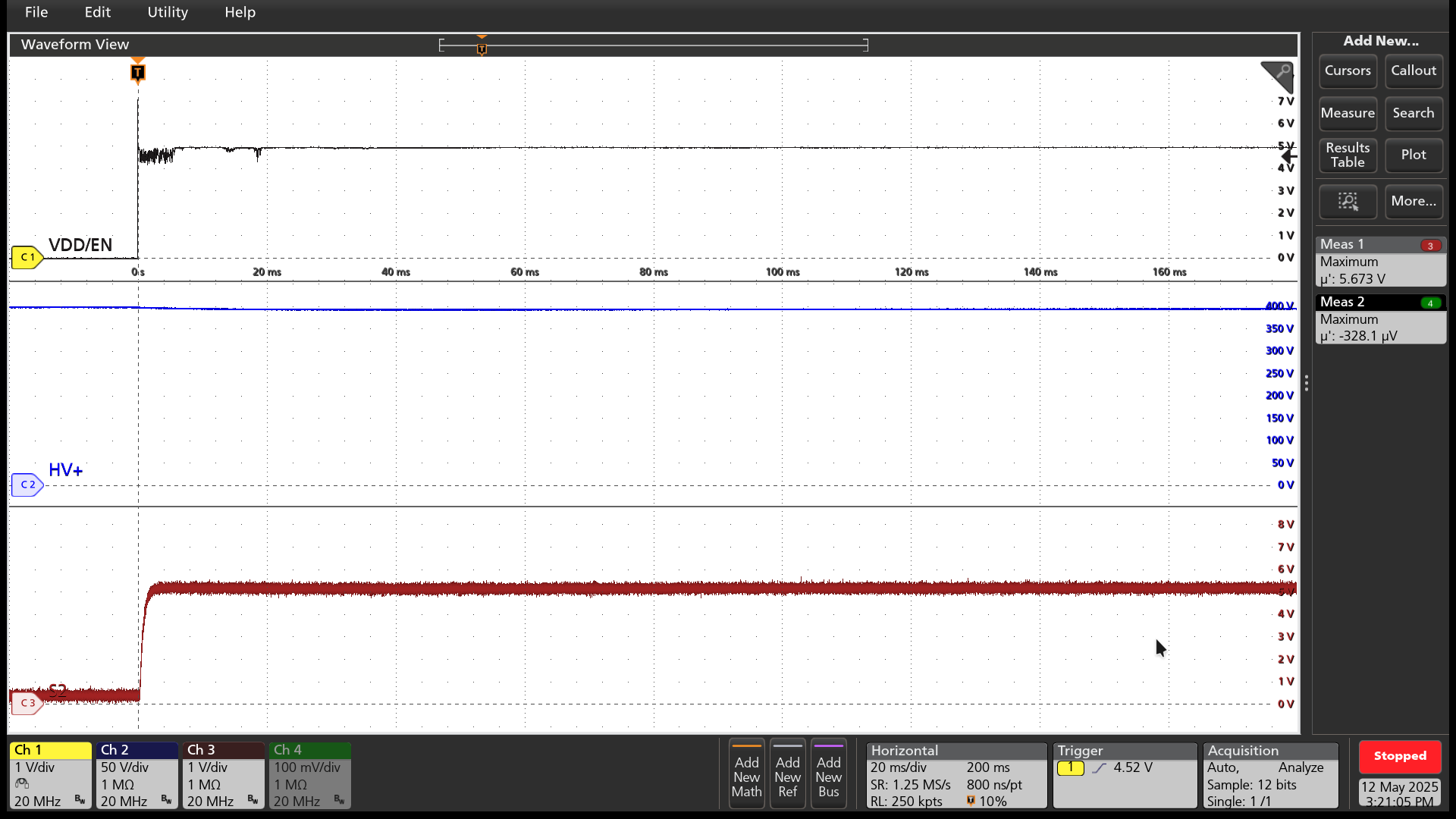Select the dashed-box zoom icon beside More...
Screen dimensions: 1456x819
1348,202
